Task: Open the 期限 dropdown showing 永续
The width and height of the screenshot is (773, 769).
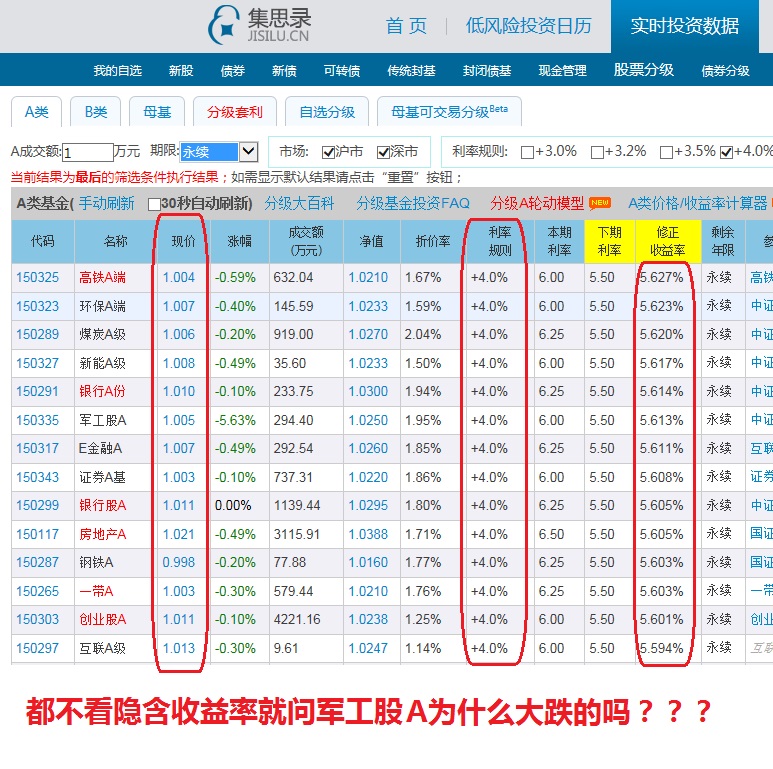Action: pos(219,152)
